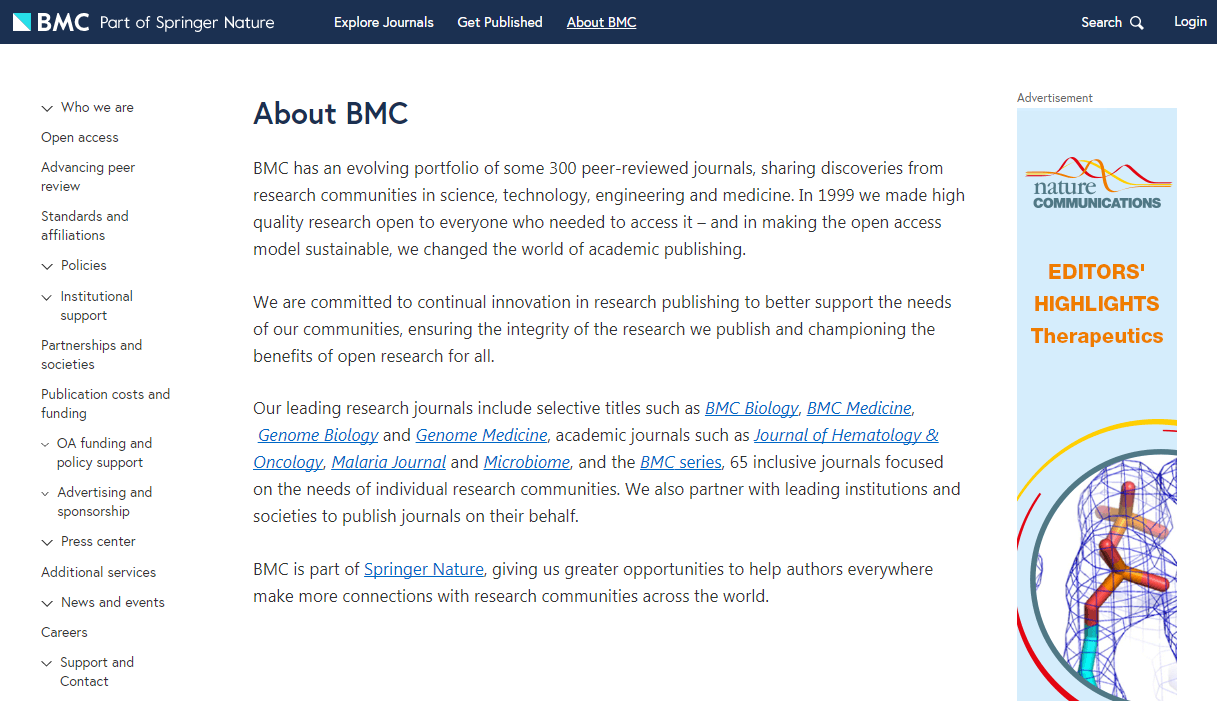Screen dimensions: 1217x701
Task: Follow the Springer Nature link in text
Action: coord(424,569)
